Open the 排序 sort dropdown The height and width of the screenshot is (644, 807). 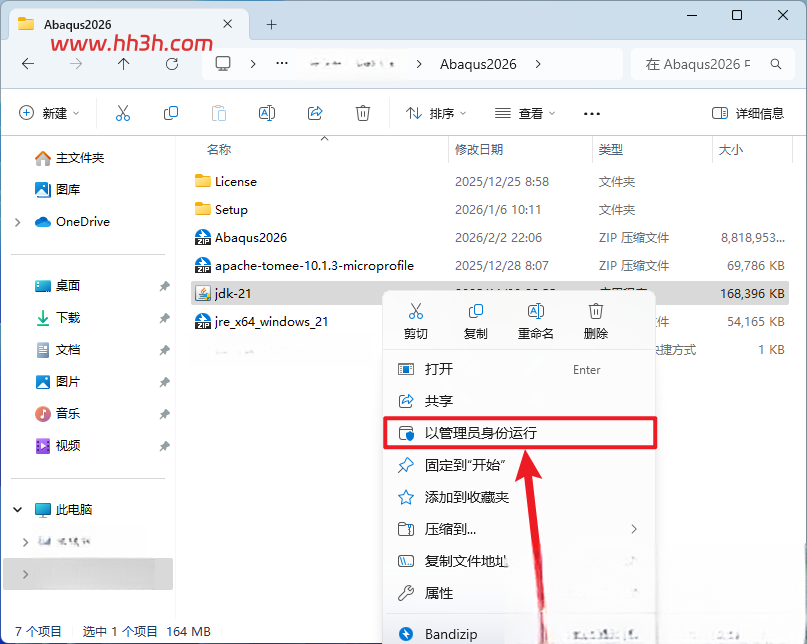(435, 113)
